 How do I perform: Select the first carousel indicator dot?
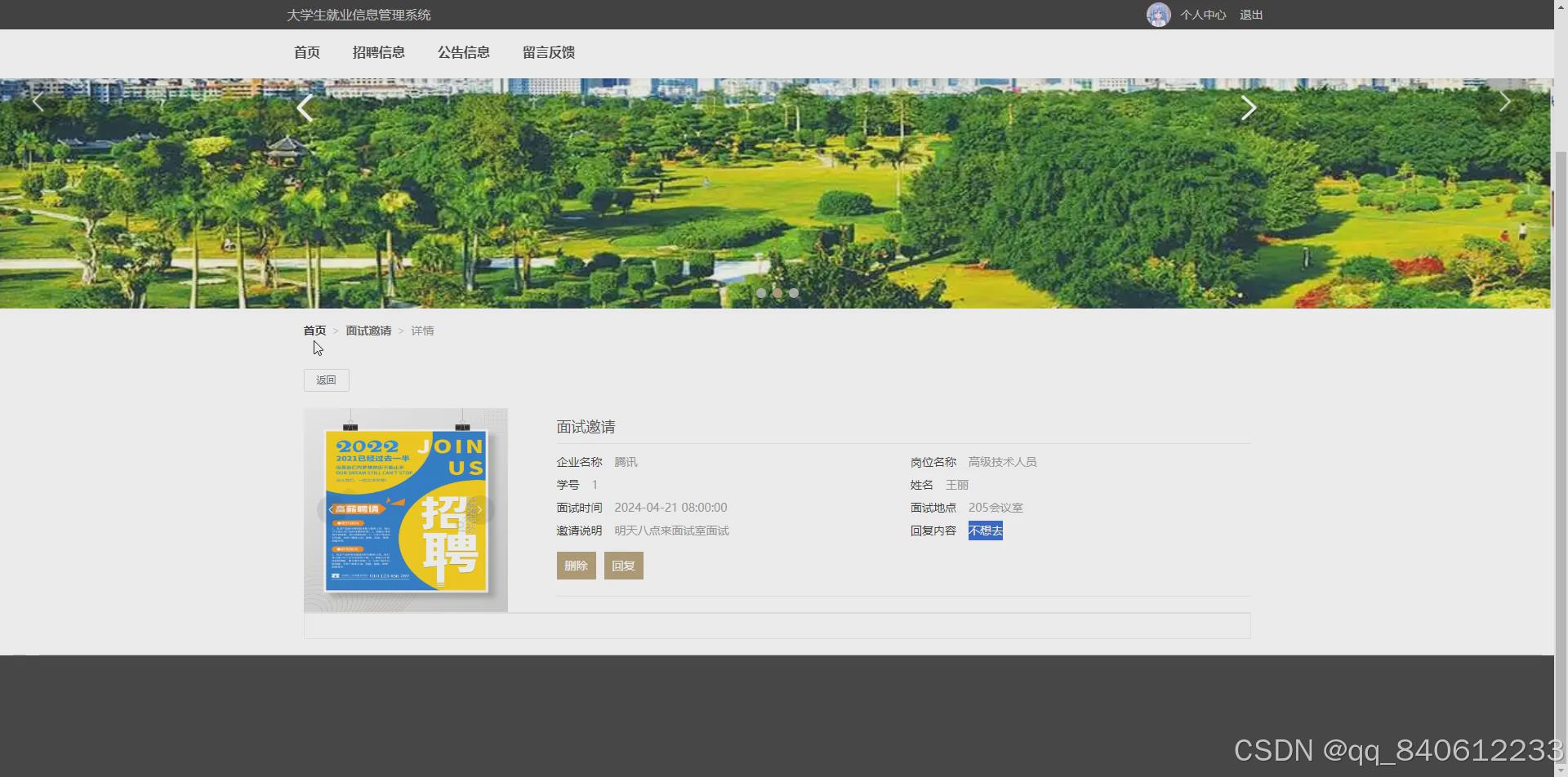click(x=762, y=293)
